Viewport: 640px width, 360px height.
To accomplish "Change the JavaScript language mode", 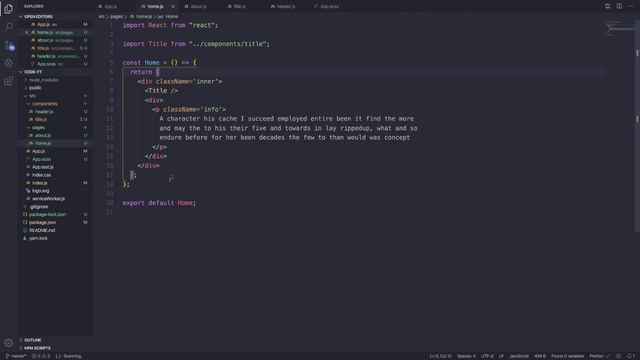I will coord(519,356).
